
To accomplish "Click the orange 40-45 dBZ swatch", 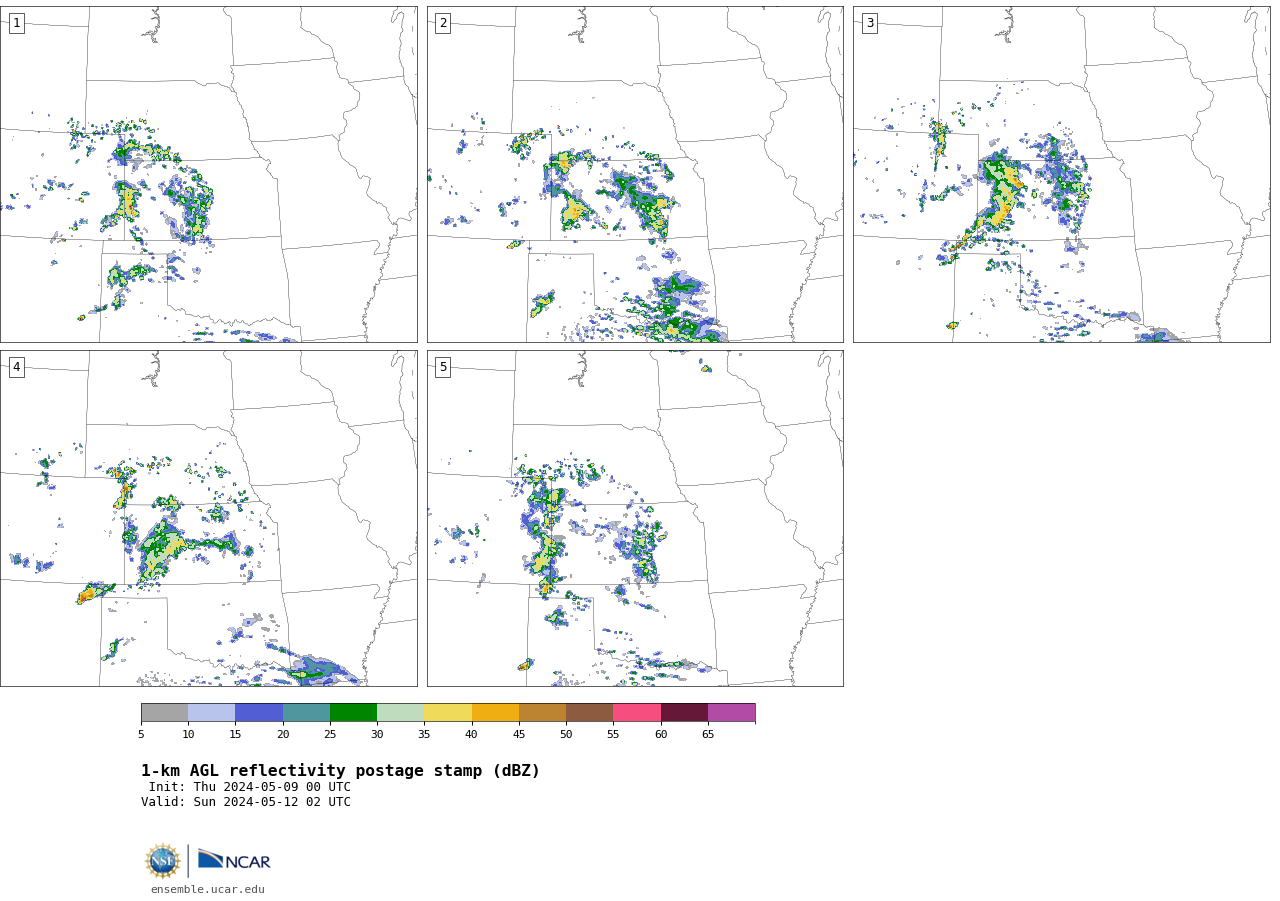I will pos(495,712).
